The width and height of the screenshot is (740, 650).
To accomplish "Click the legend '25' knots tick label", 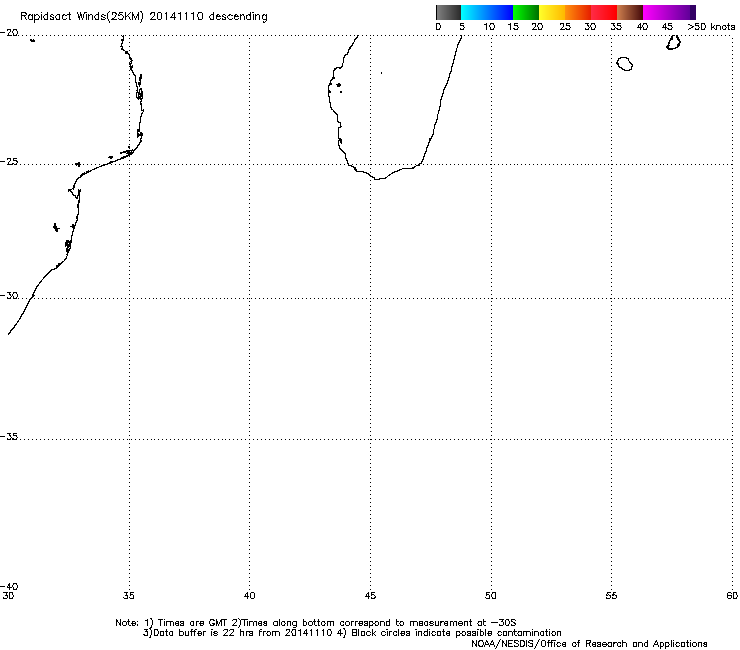I will pos(565,26).
